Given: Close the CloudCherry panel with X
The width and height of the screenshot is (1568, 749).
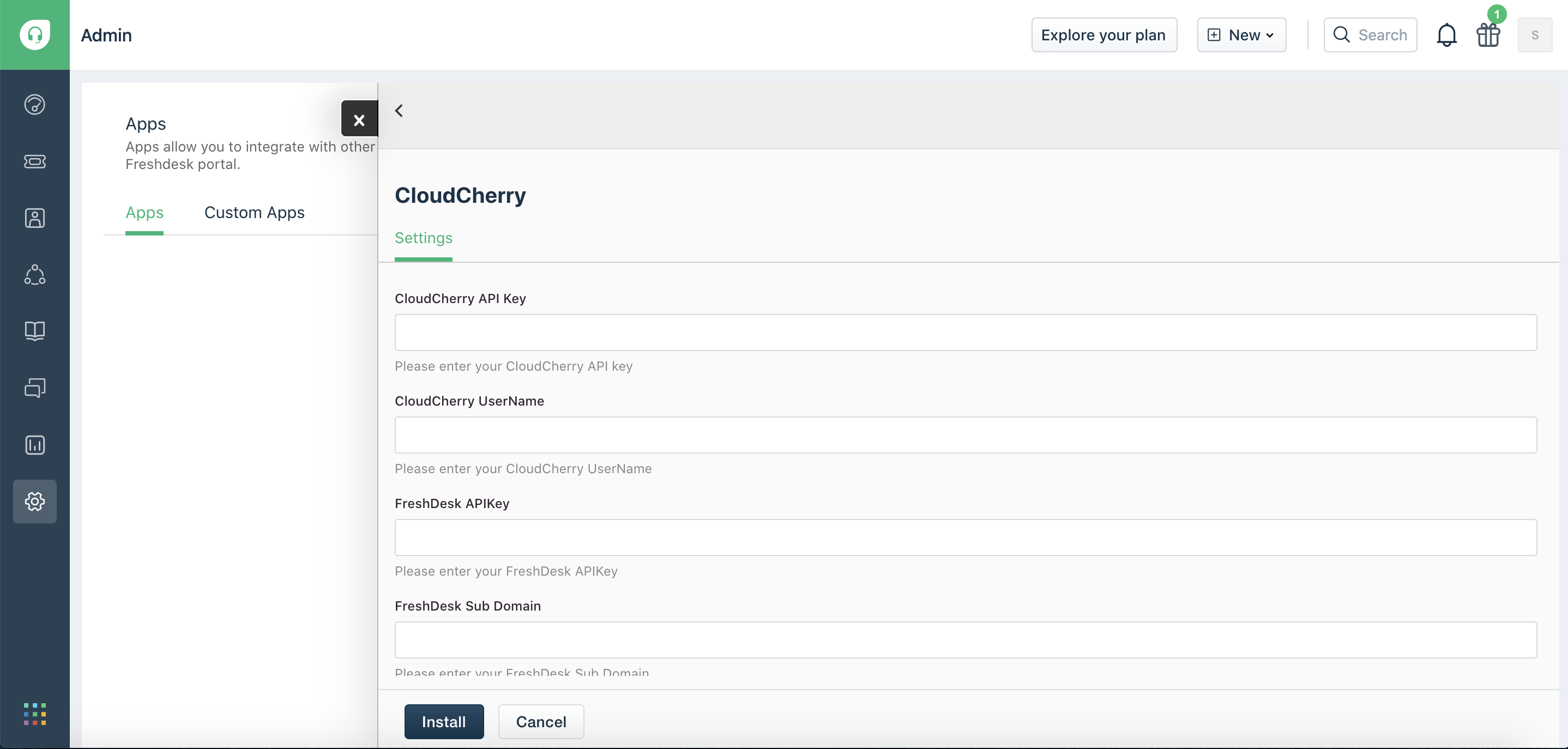Looking at the screenshot, I should [x=359, y=119].
